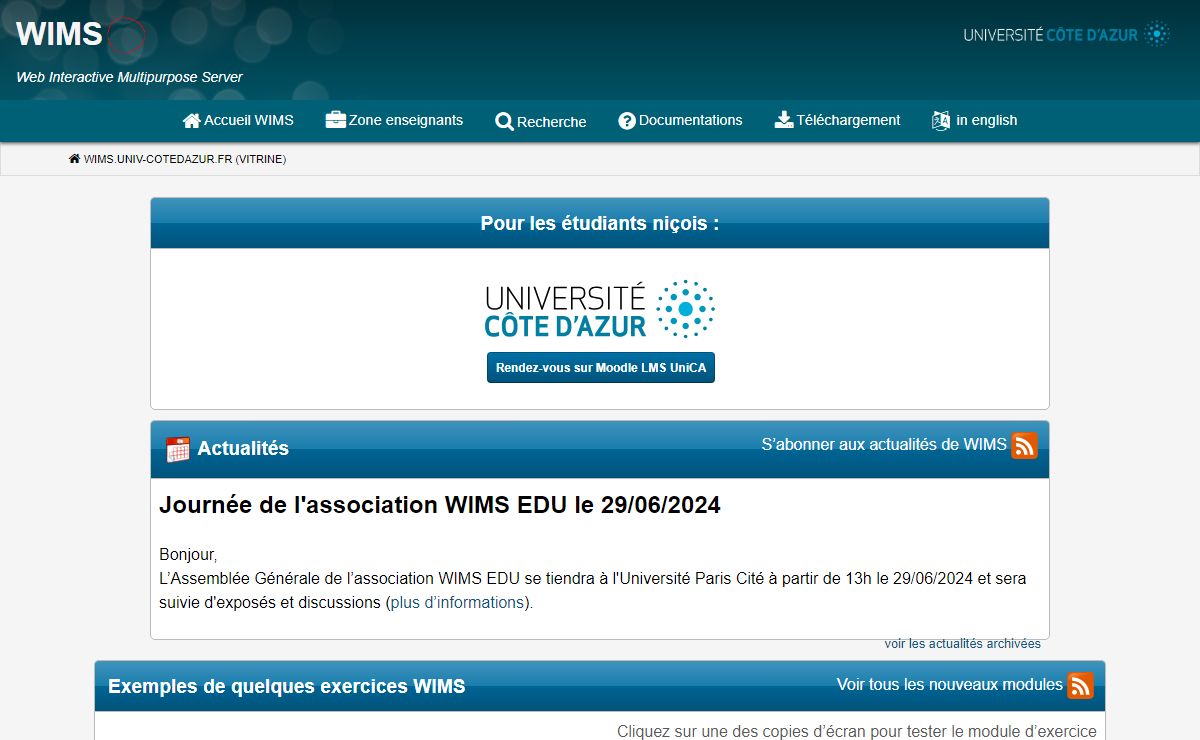
Task: Click the language translate icon
Action: pyautogui.click(x=941, y=121)
